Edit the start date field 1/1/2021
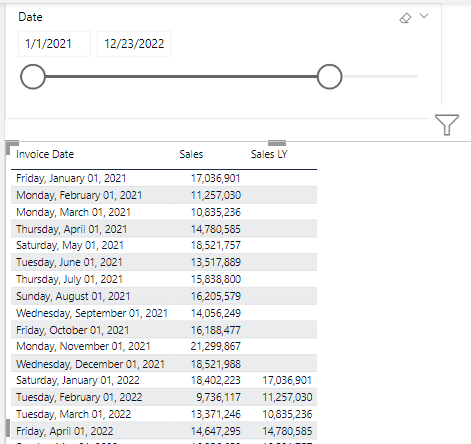 tap(54, 44)
